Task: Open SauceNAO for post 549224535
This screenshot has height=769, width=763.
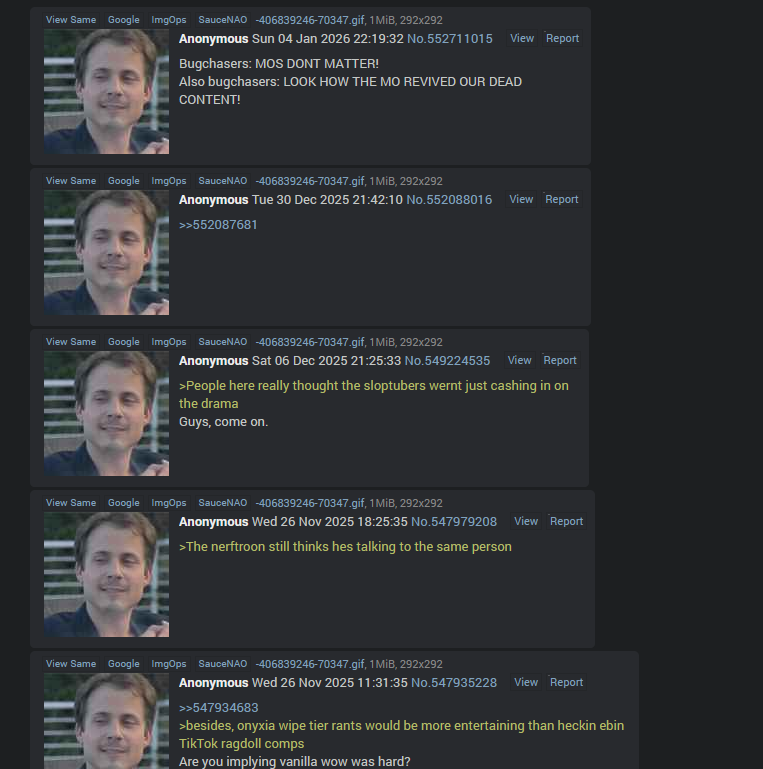Action: point(223,342)
